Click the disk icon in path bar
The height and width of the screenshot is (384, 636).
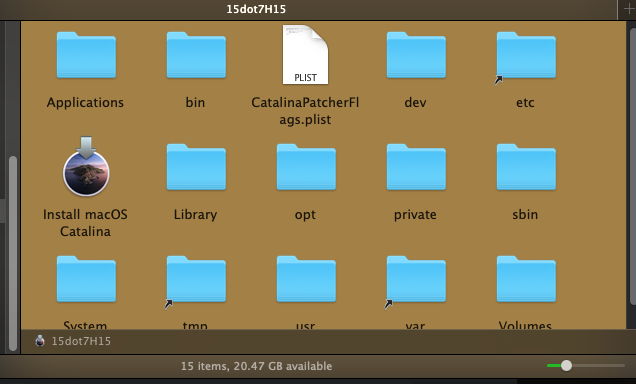click(40, 341)
